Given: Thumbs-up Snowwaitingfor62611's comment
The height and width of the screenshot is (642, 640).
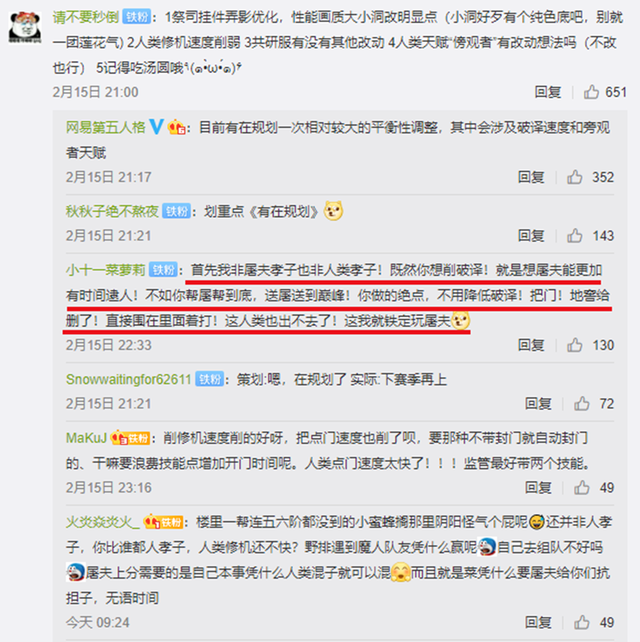Looking at the screenshot, I should click(x=581, y=403).
